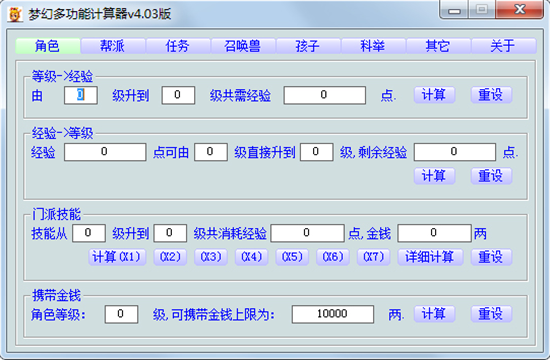Click 计算 in the 携带金钱 section
550x360 pixels.
click(x=434, y=314)
